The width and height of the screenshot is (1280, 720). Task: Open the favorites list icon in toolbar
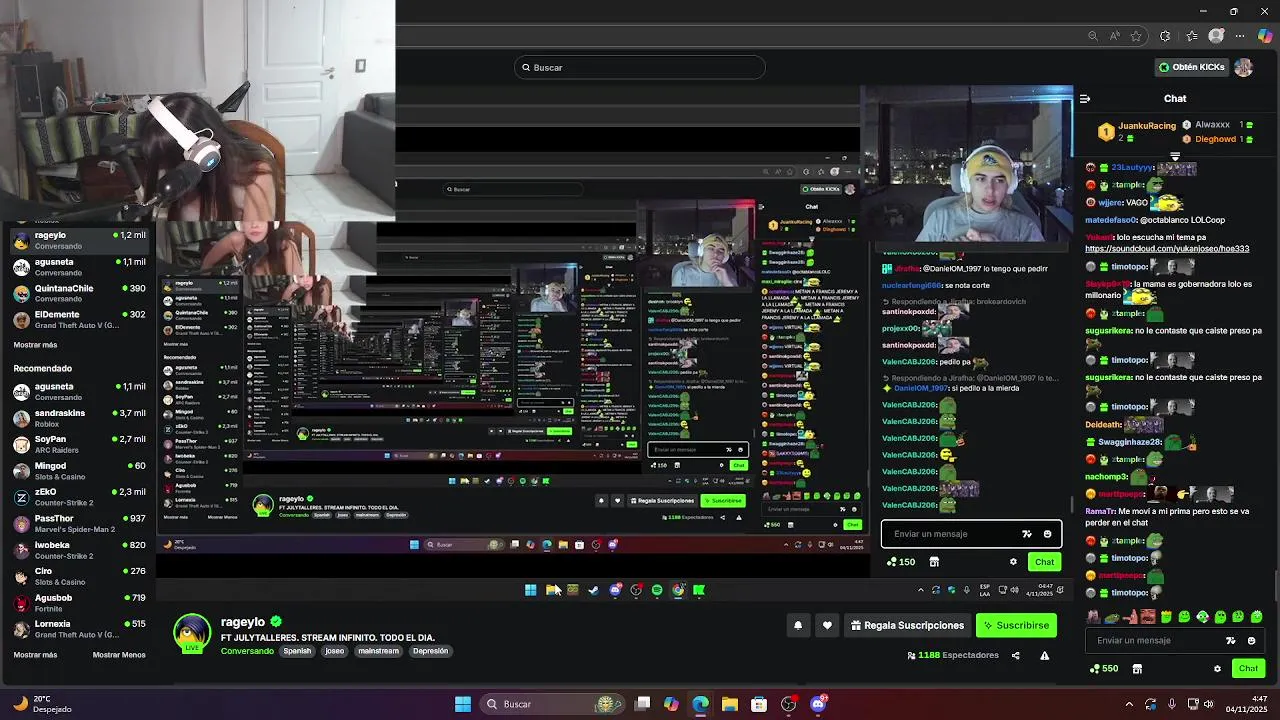[1192, 36]
